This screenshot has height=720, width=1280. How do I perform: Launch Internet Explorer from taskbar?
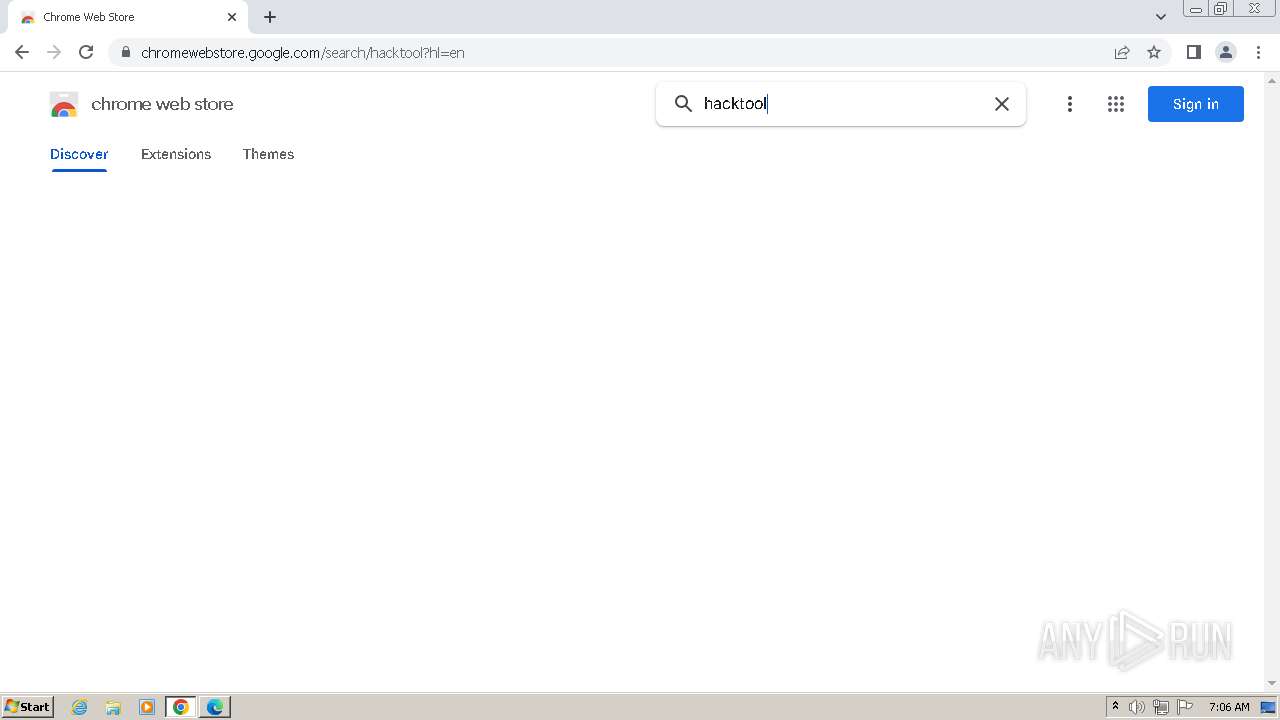coord(80,707)
